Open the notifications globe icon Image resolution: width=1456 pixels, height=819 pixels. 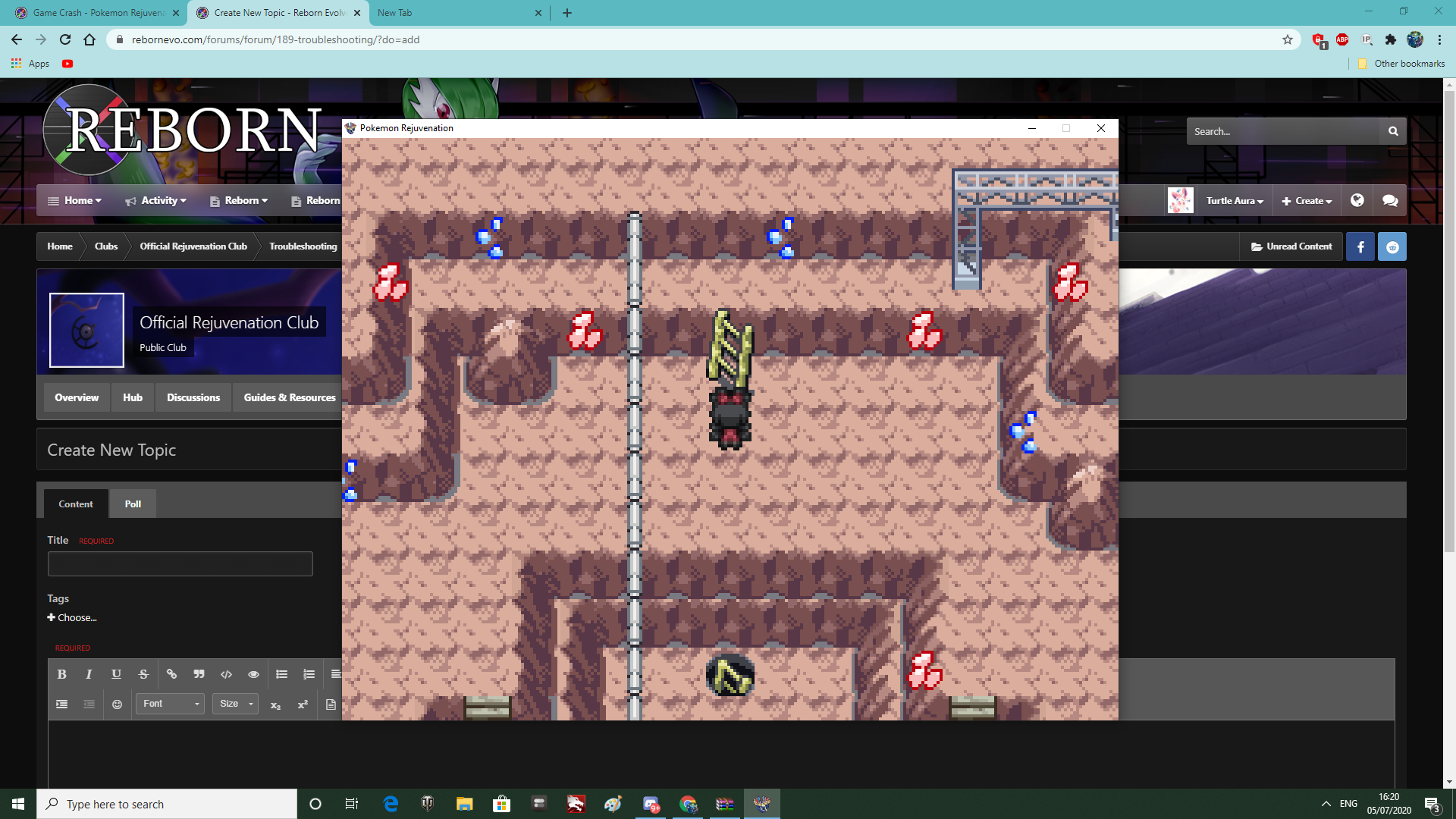click(x=1357, y=200)
